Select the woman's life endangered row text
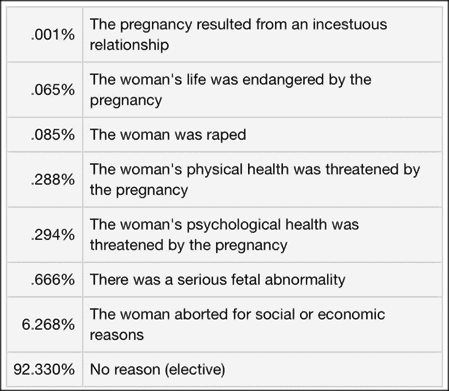 [230, 90]
